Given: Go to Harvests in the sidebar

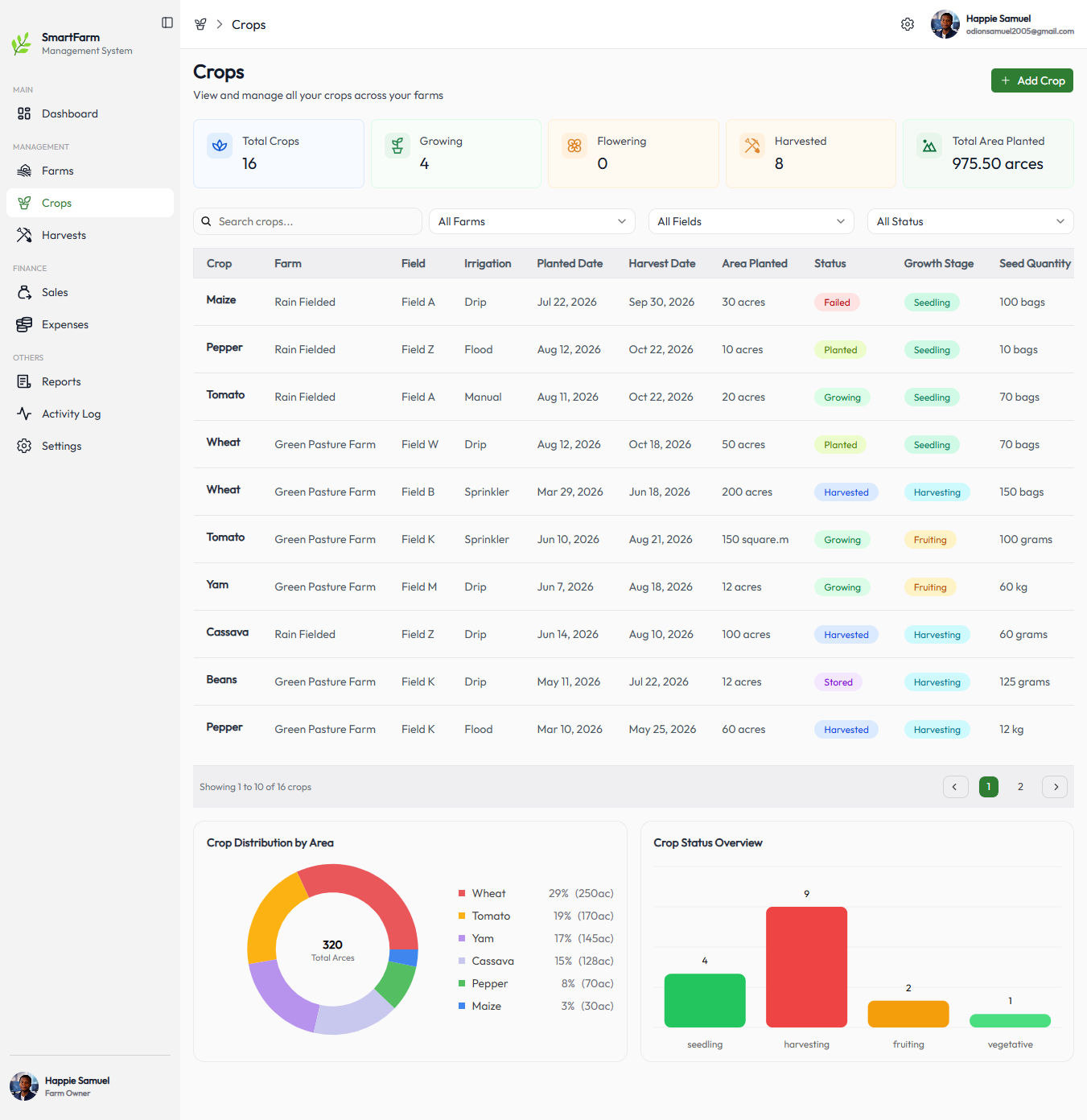Looking at the screenshot, I should (90, 235).
